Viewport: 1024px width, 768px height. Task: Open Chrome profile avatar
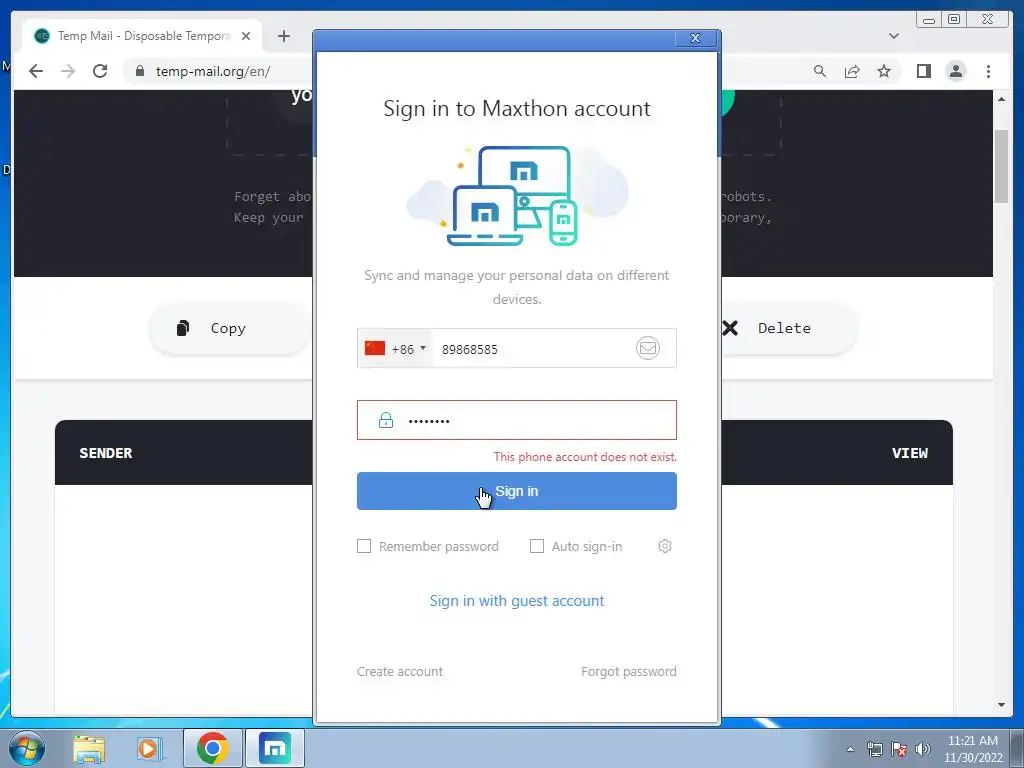tap(955, 71)
